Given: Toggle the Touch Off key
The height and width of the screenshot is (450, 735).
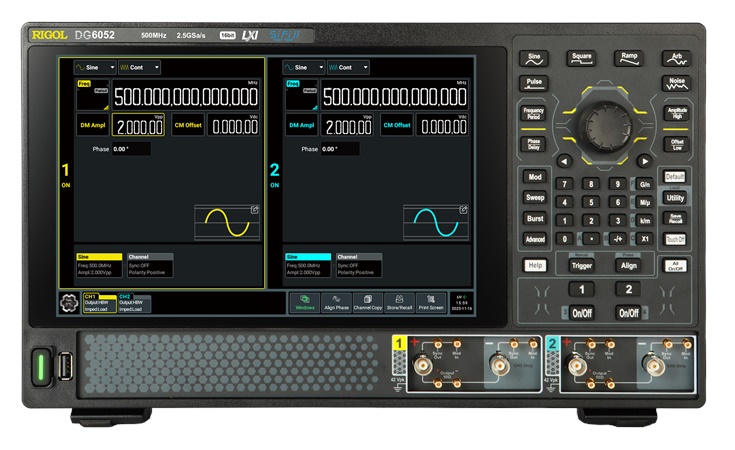Looking at the screenshot, I should pos(675,240).
